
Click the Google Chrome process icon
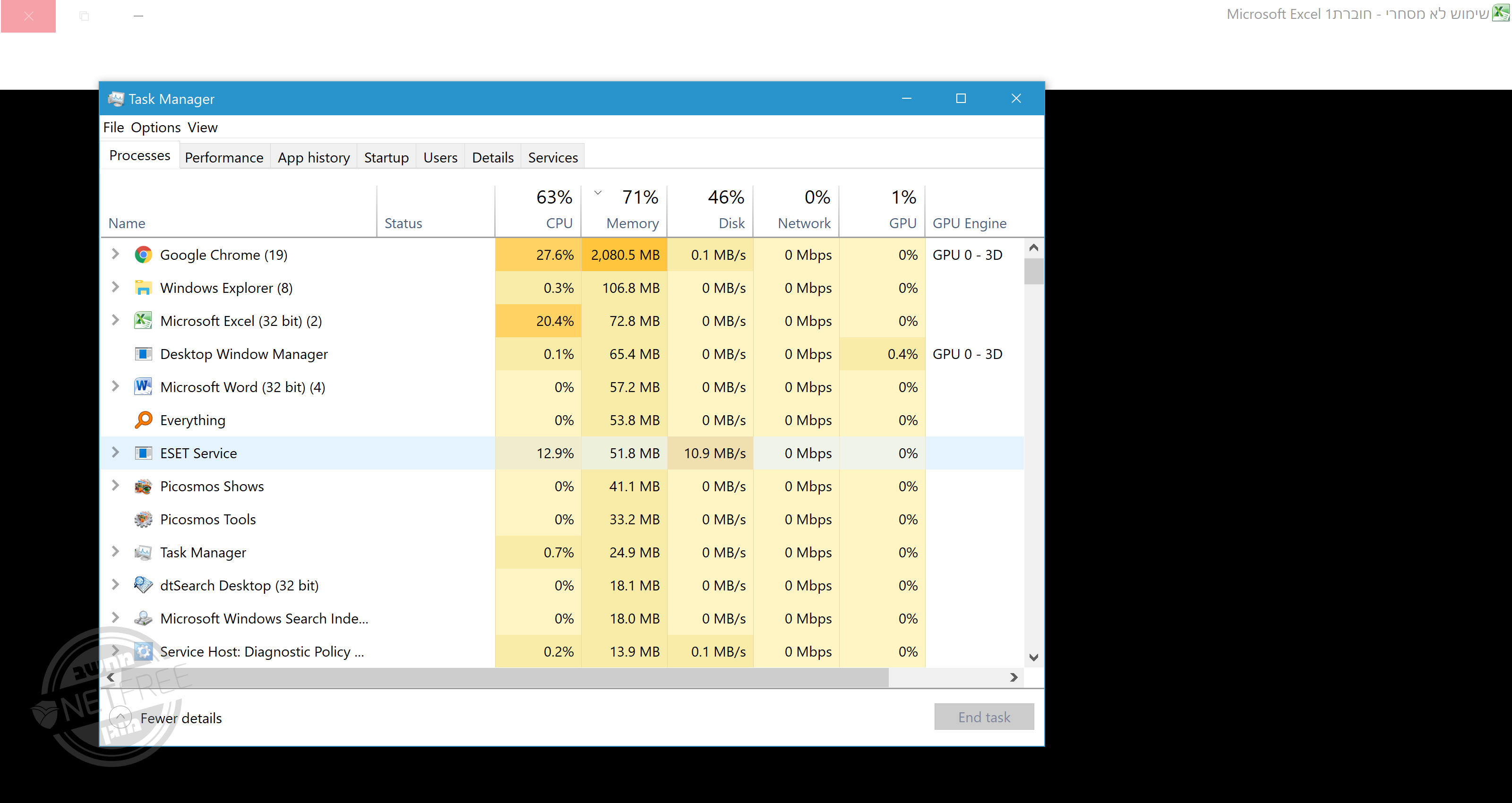(143, 255)
